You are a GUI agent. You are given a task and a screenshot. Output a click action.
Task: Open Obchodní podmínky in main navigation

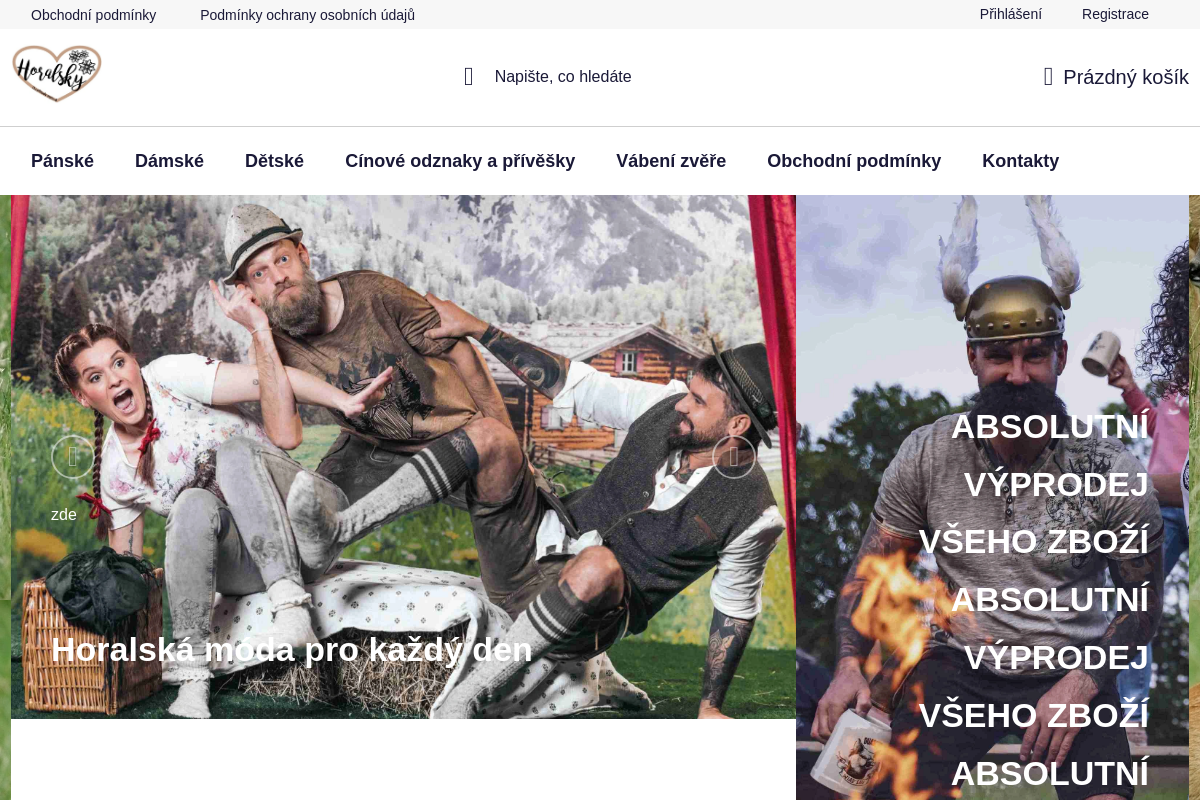tap(854, 161)
